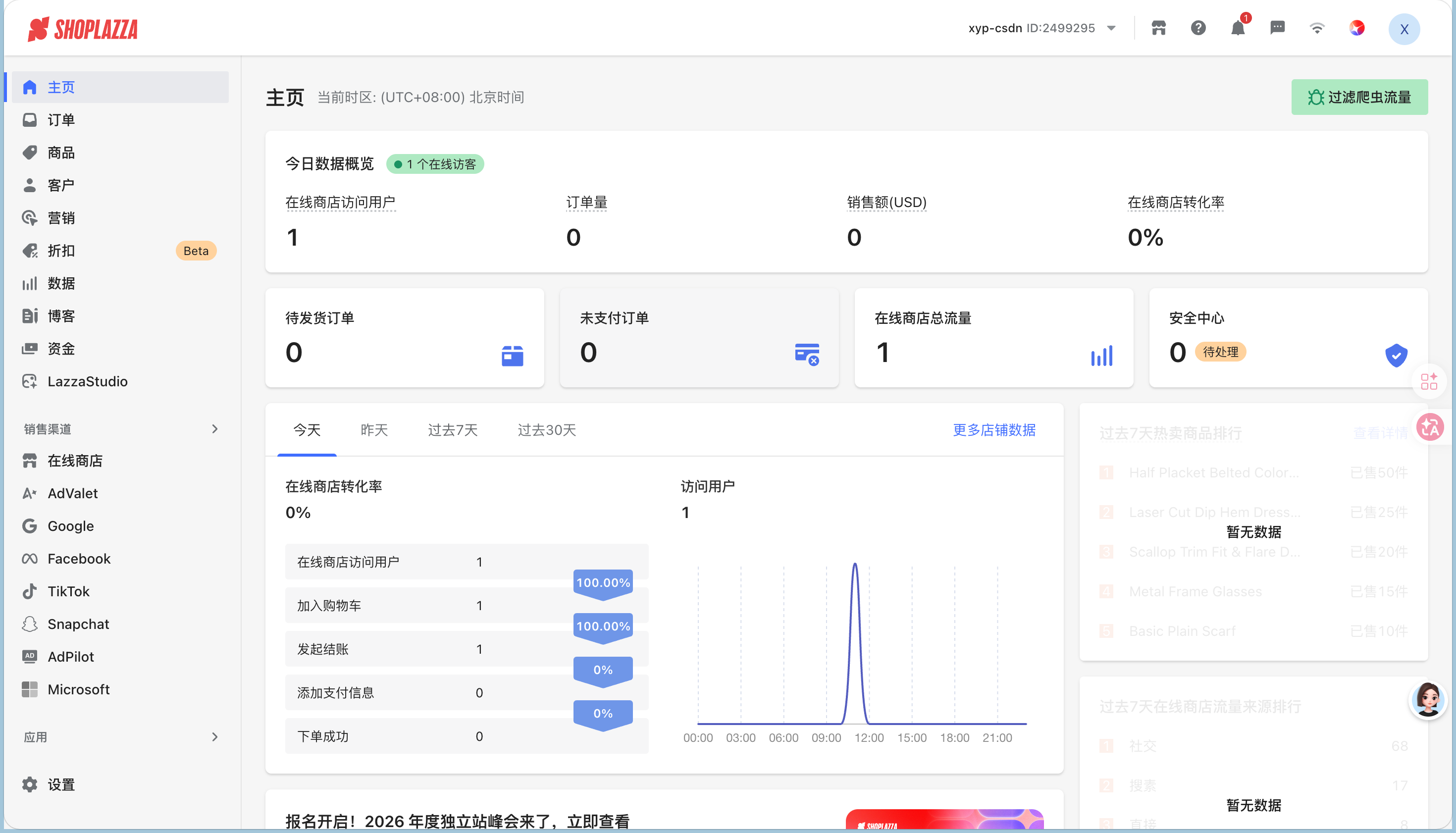1456x833 pixels.
Task: Click the Microsoft logo icon
Action: 30,689
